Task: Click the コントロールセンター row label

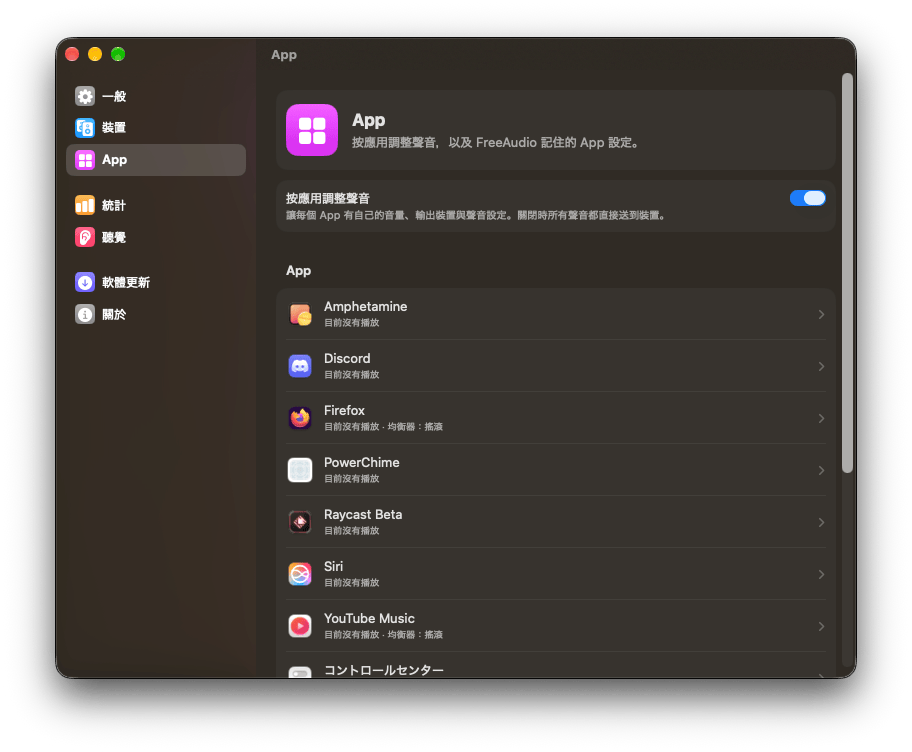Action: [384, 670]
